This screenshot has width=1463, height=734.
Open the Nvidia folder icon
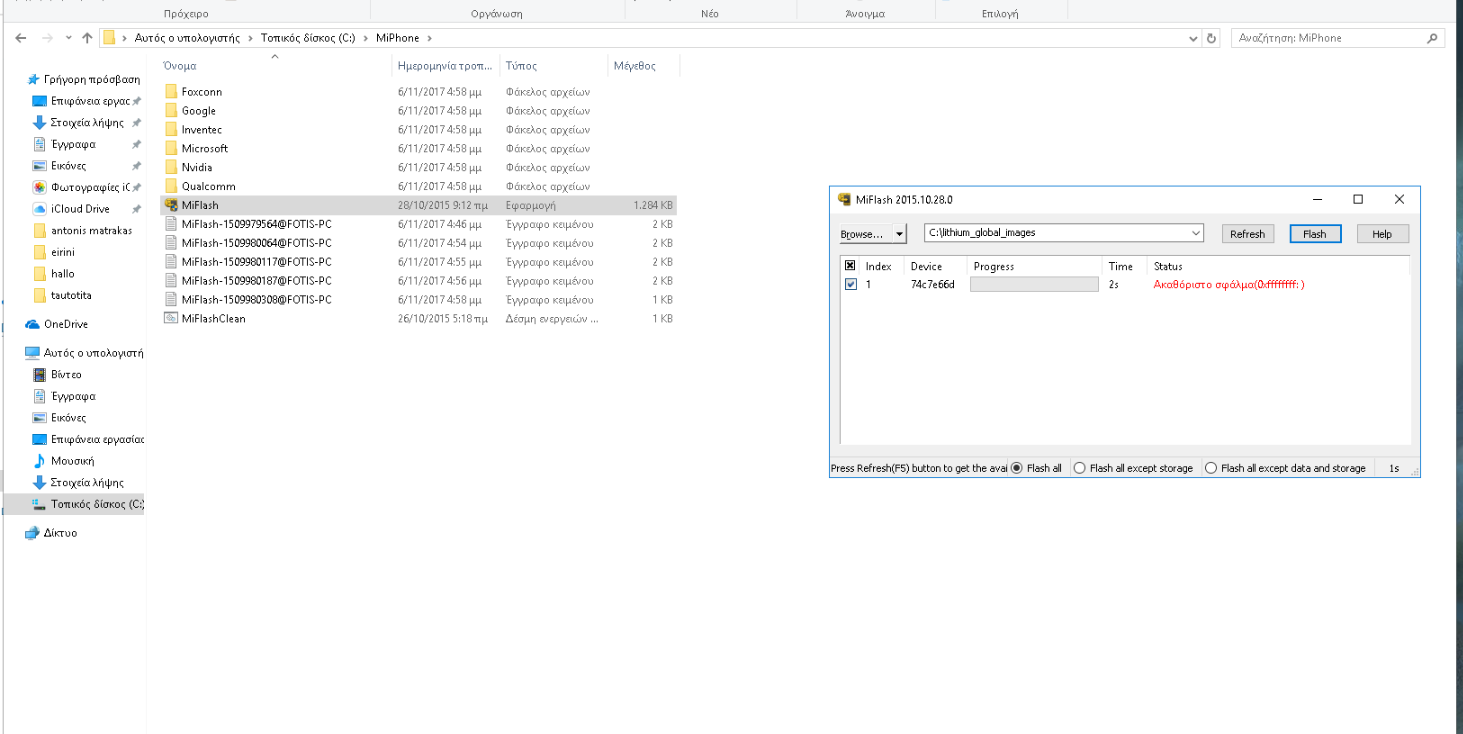pyautogui.click(x=171, y=167)
